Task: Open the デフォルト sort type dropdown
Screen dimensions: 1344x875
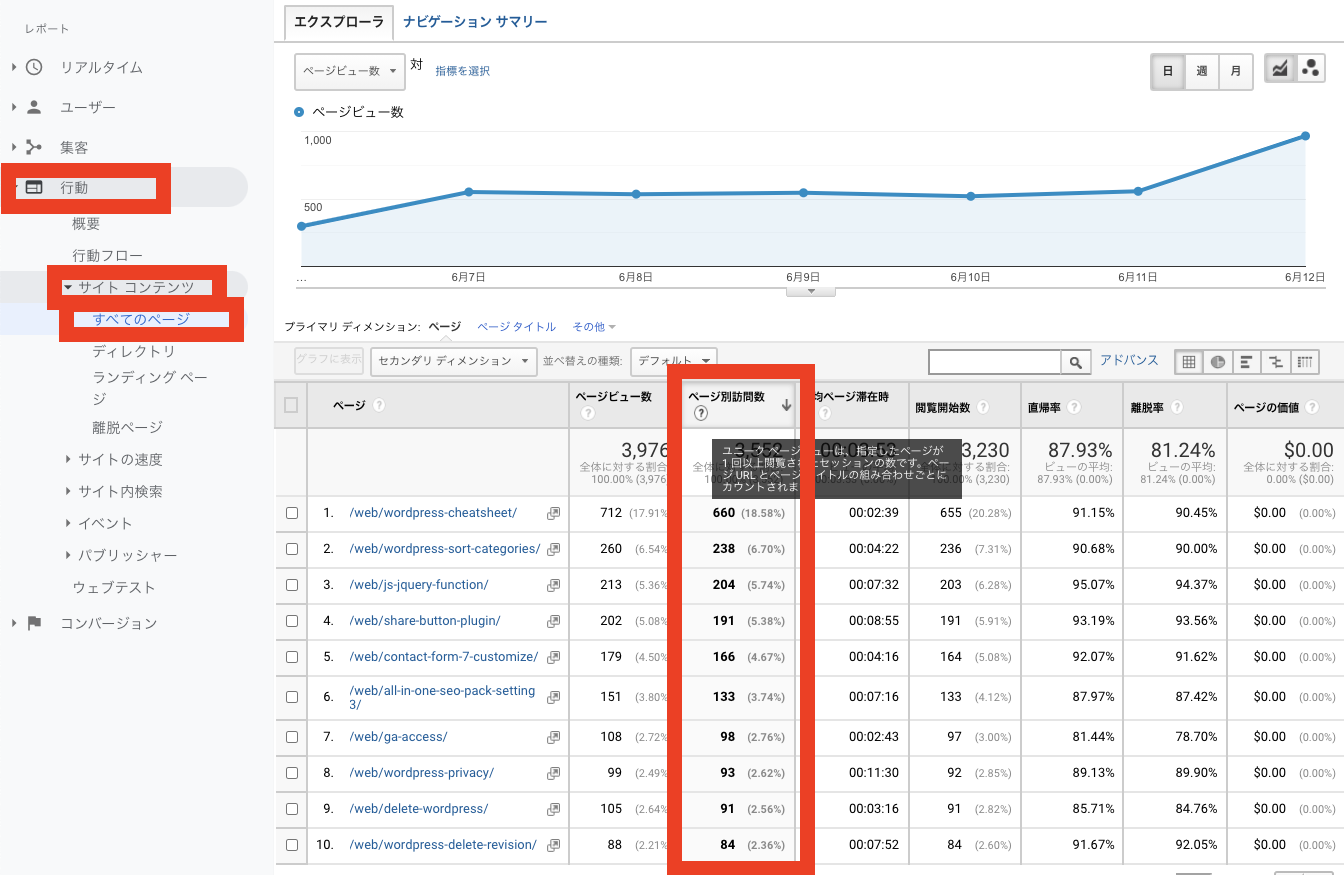Action: pos(674,361)
